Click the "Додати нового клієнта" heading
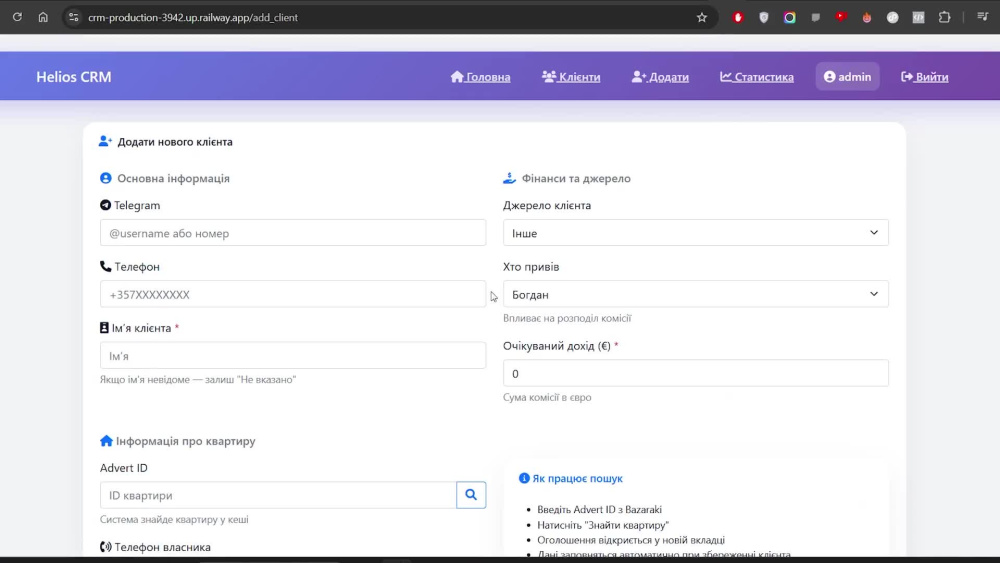 point(175,142)
